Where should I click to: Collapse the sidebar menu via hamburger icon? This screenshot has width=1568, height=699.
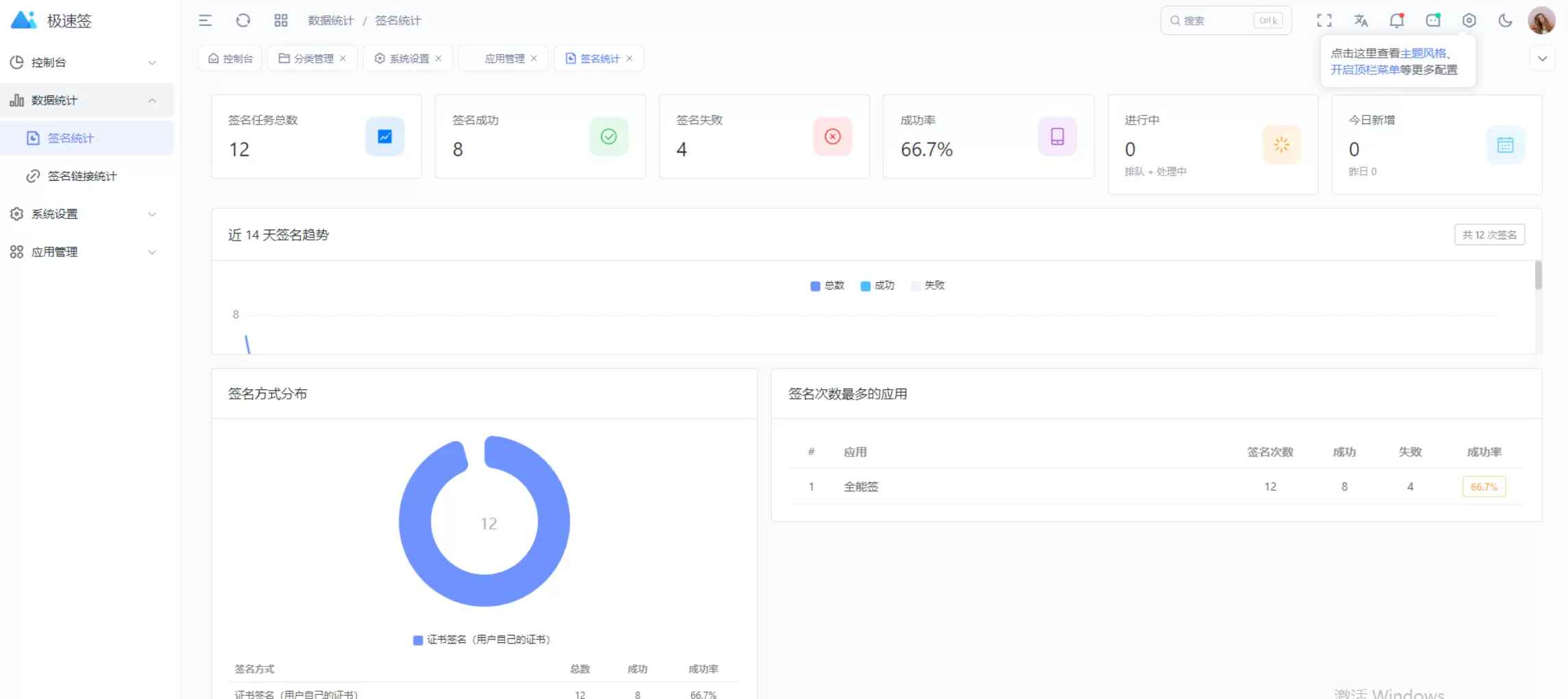(x=205, y=21)
